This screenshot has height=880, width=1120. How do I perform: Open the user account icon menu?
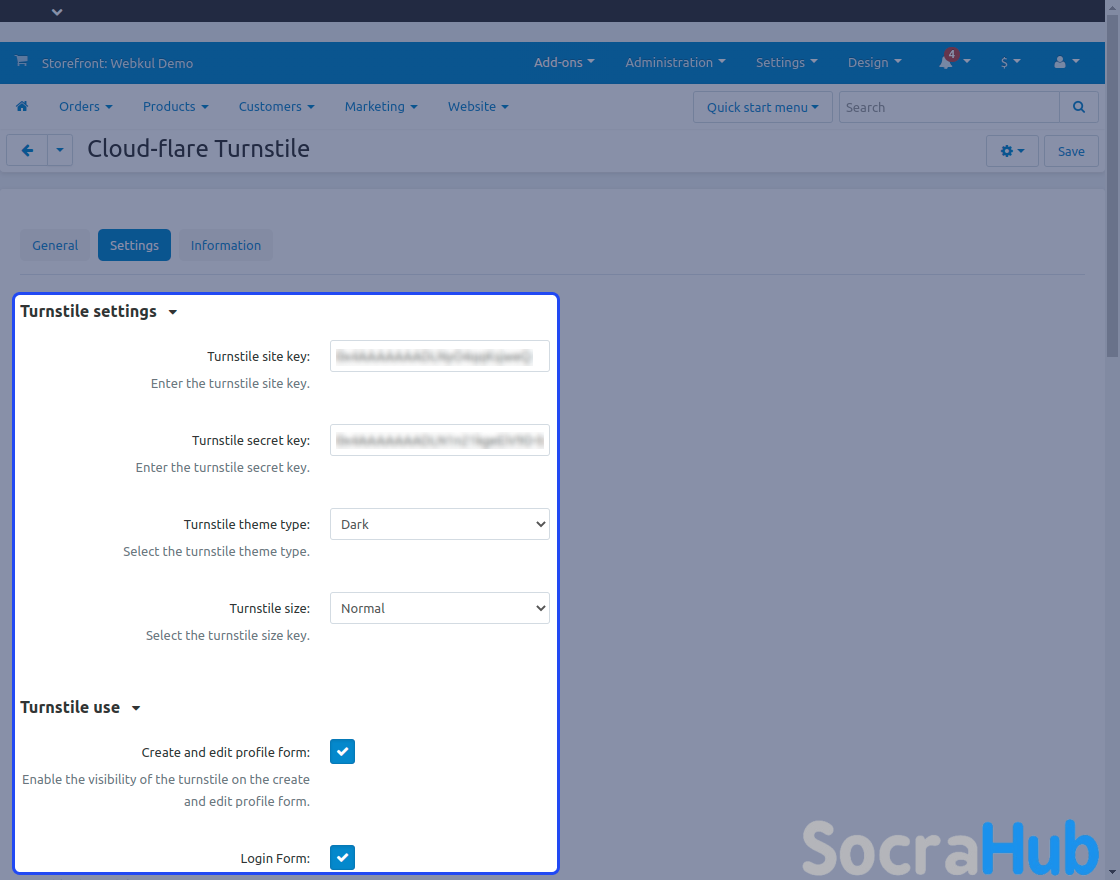[1061, 62]
